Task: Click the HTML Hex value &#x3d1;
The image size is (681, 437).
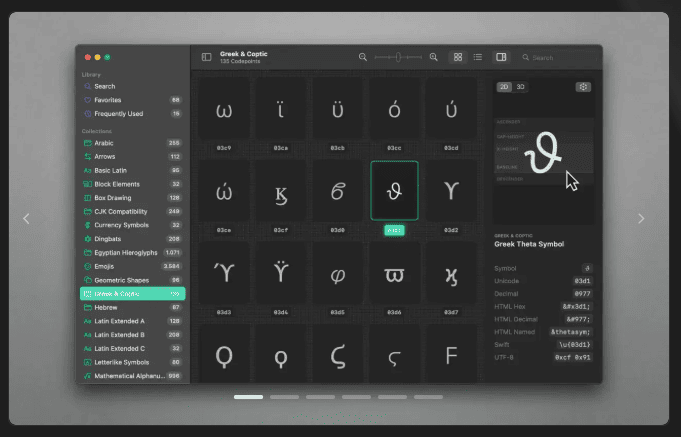Action: coord(576,306)
